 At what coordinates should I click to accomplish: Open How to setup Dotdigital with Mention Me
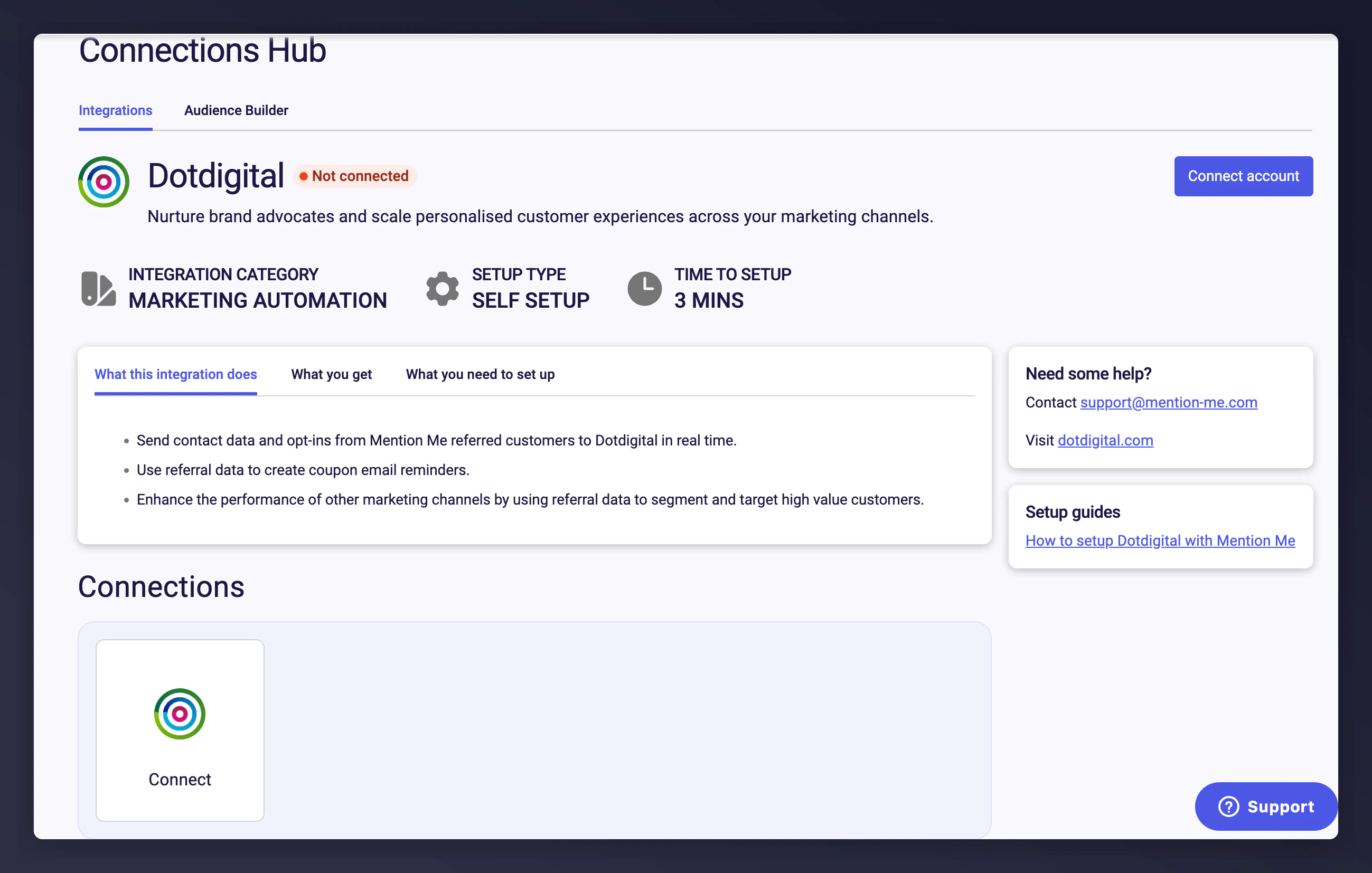coord(1160,540)
